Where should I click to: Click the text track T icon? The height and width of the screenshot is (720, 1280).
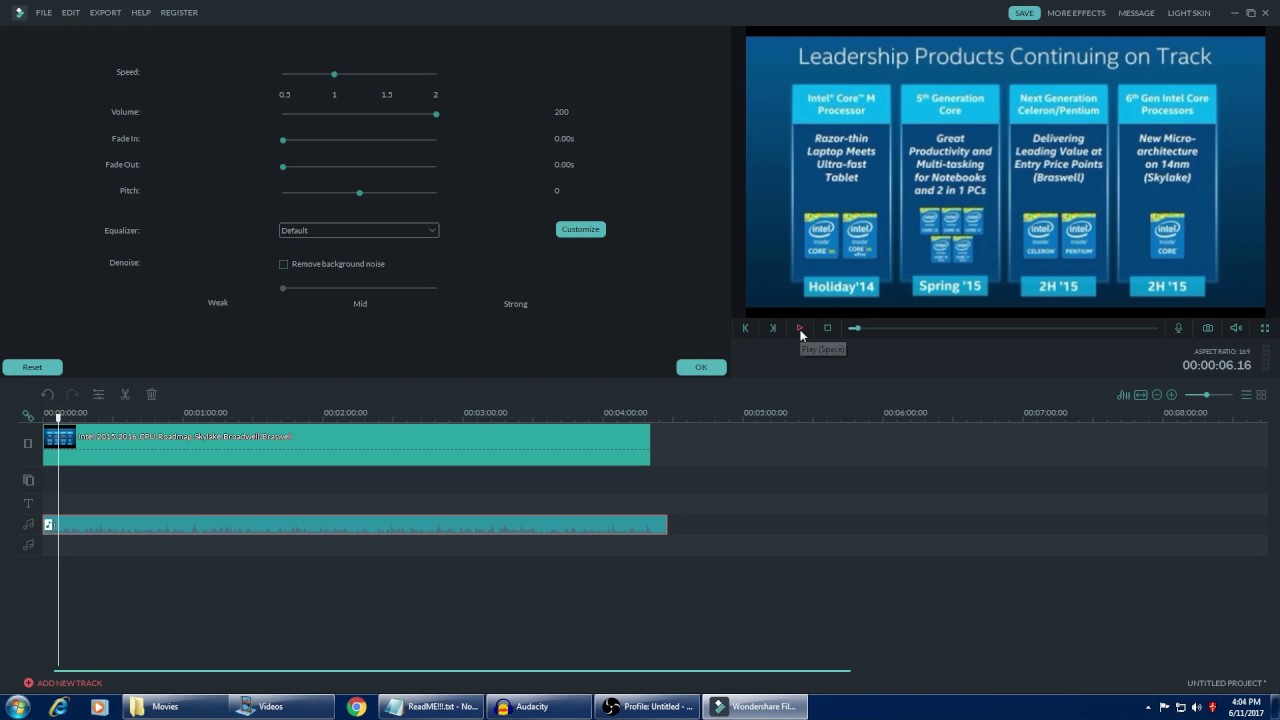[28, 503]
